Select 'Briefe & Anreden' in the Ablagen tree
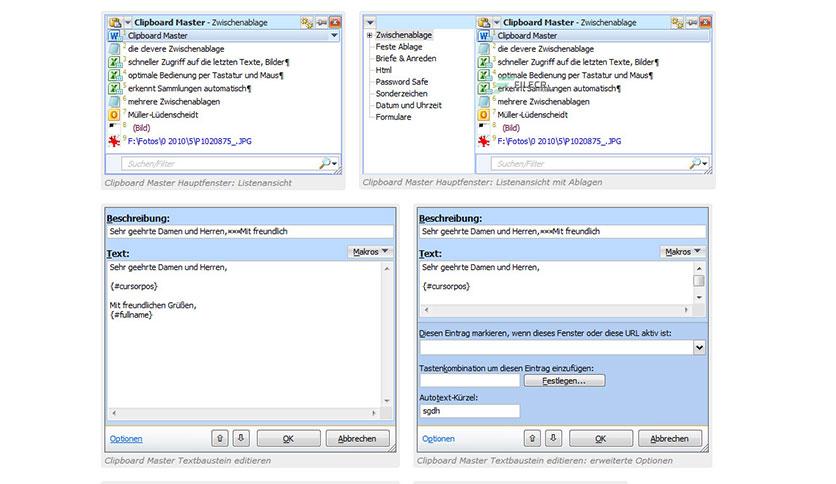The image size is (836, 484). [x=406, y=59]
